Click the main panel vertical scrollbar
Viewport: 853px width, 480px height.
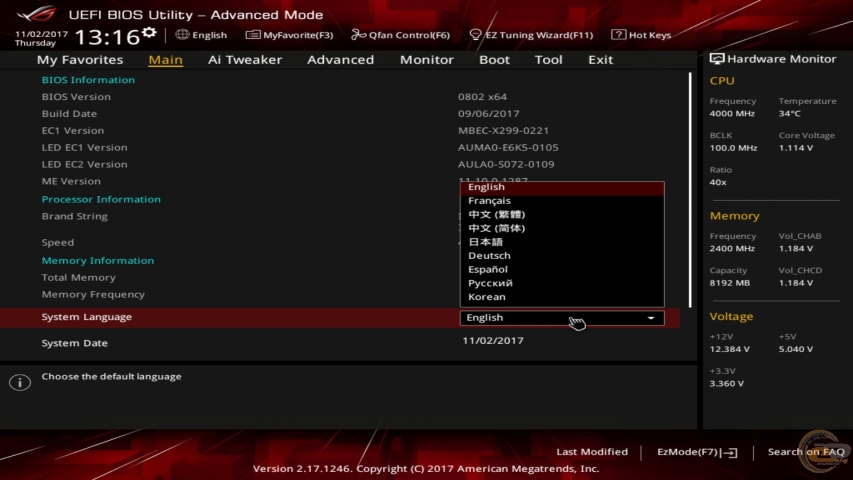(x=690, y=190)
